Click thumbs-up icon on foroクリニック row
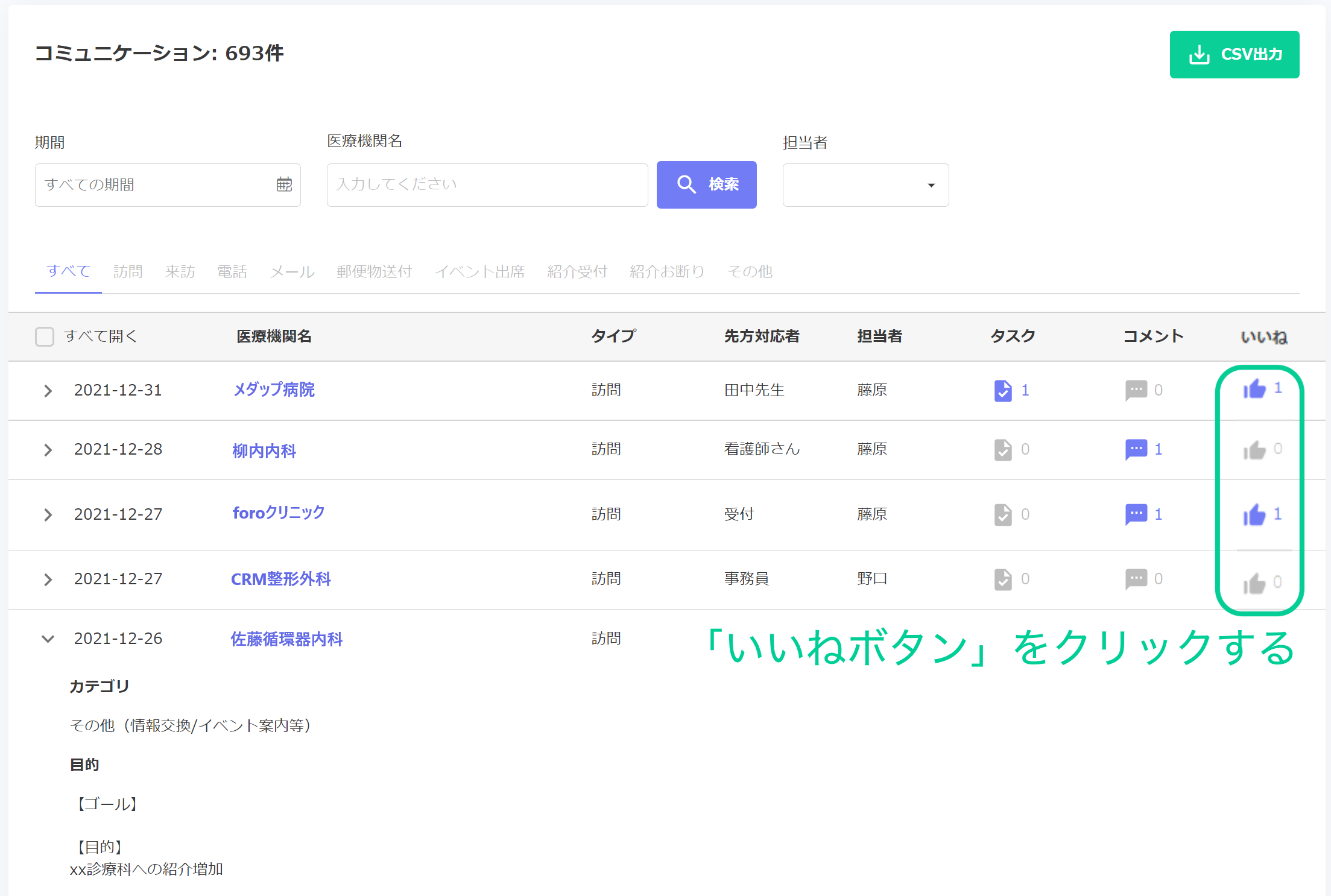This screenshot has height=896, width=1331. pos(1254,515)
